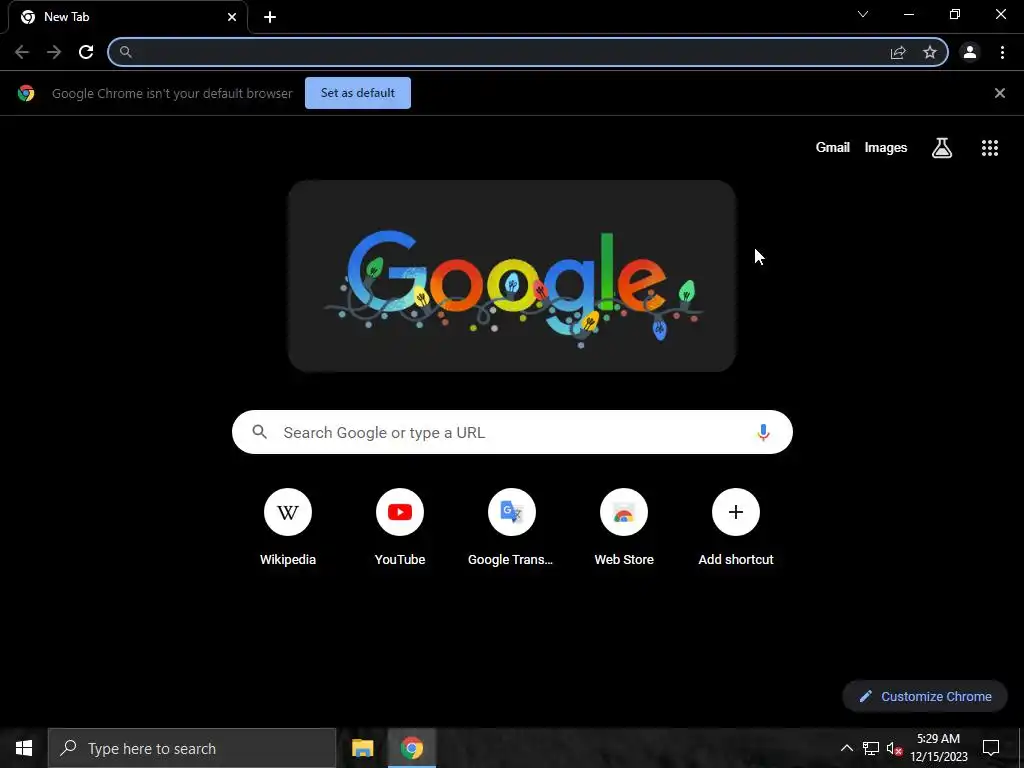
Task: Click the Search Google or type a URL box
Action: point(512,432)
